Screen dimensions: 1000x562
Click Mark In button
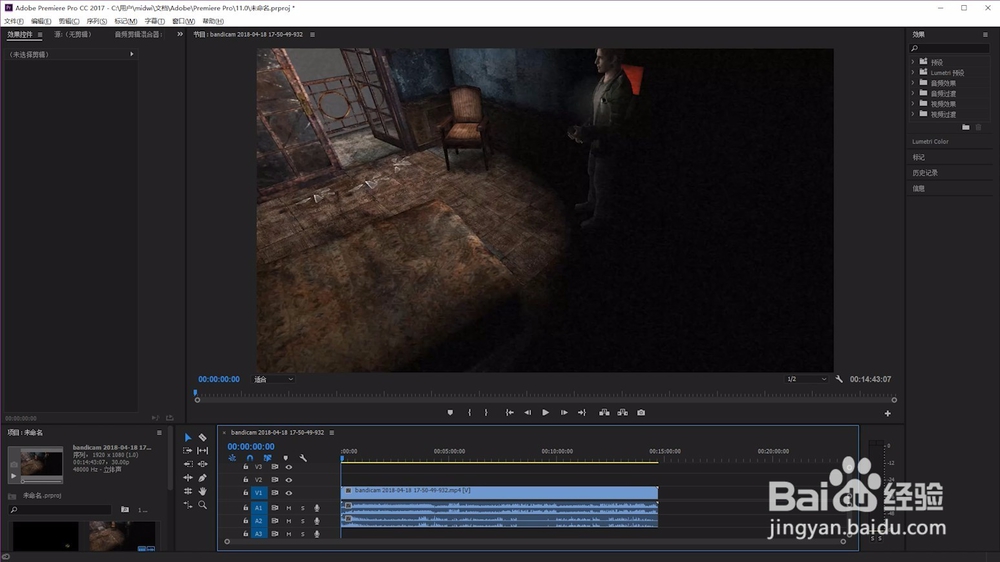469,413
